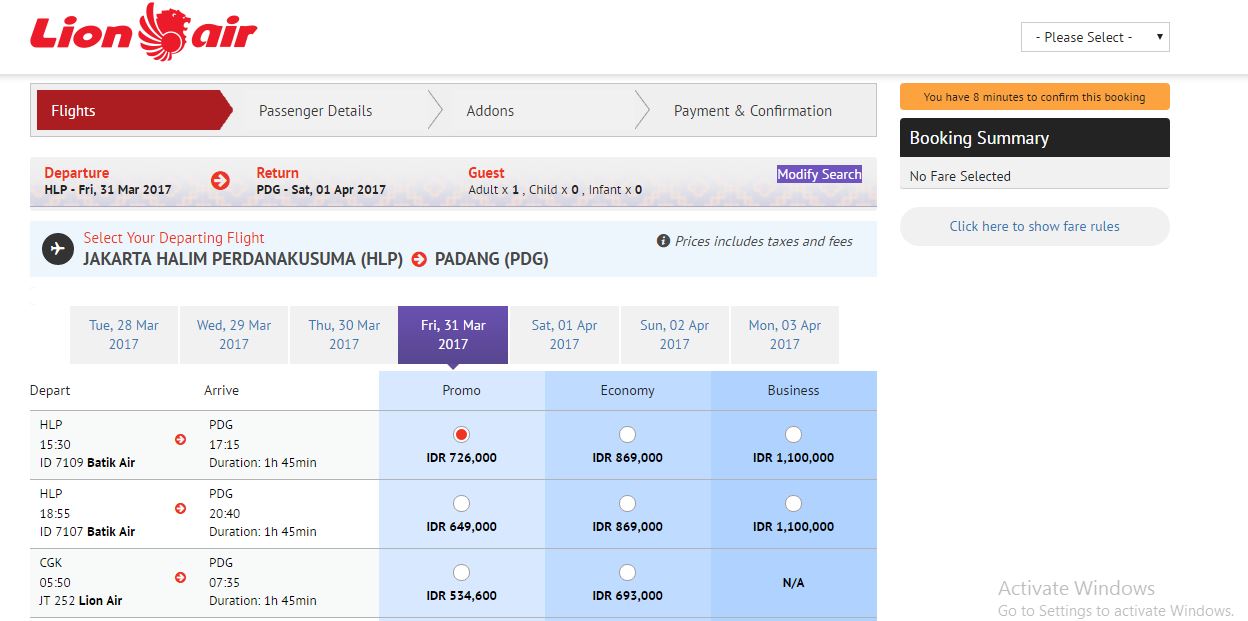Go to the Addons step
Viewport: 1248px width, 621px height.
click(490, 111)
